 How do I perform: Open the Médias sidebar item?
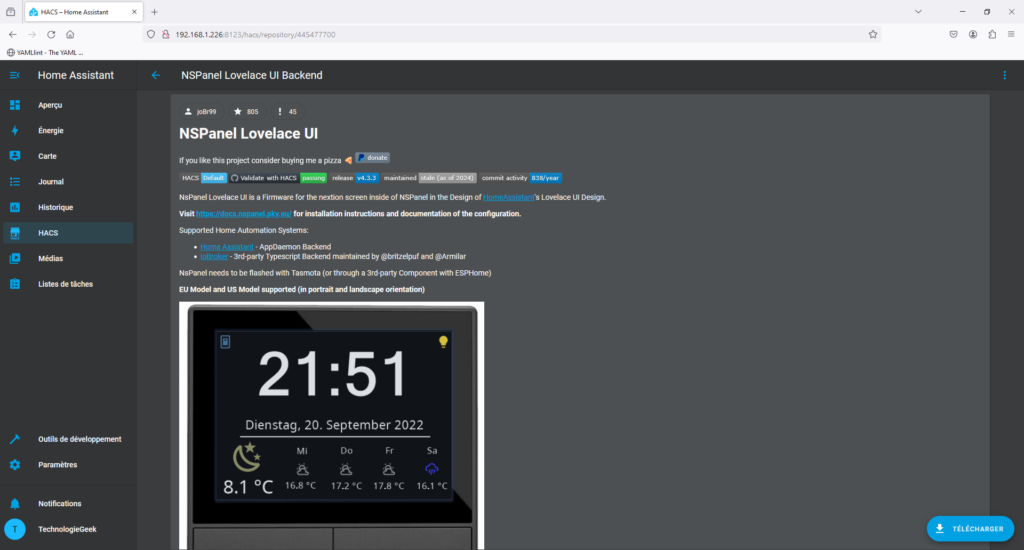click(68, 259)
